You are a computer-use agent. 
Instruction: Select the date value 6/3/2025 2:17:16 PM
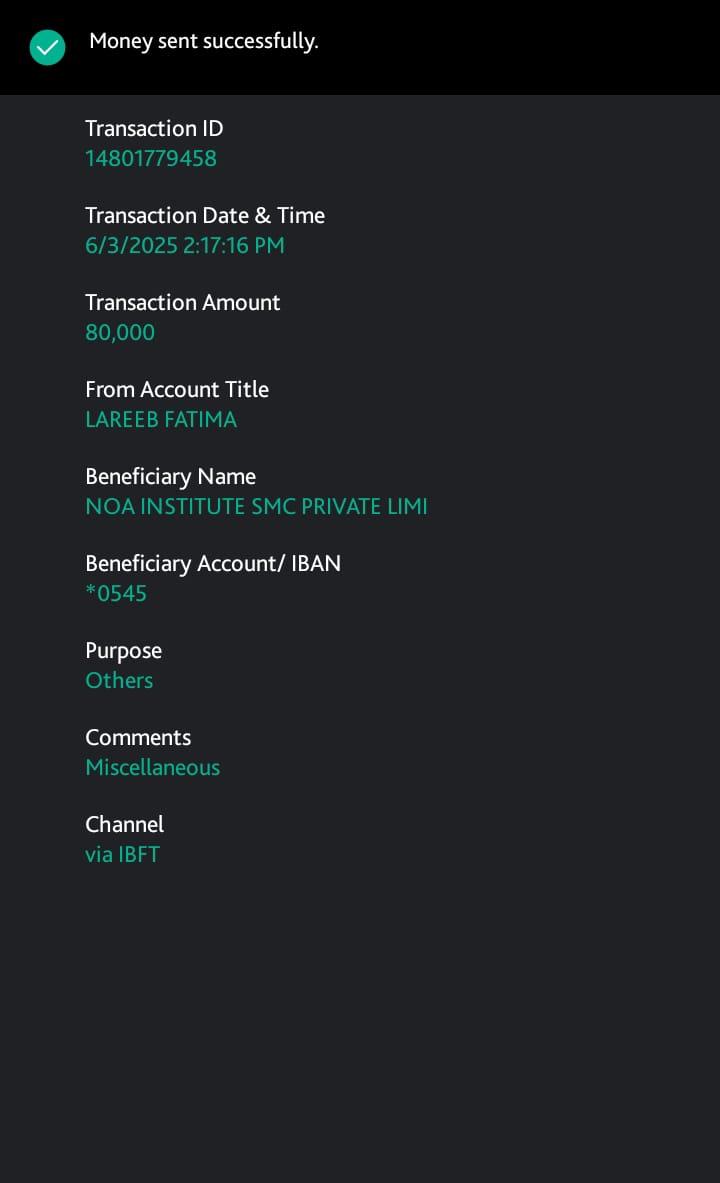click(185, 246)
